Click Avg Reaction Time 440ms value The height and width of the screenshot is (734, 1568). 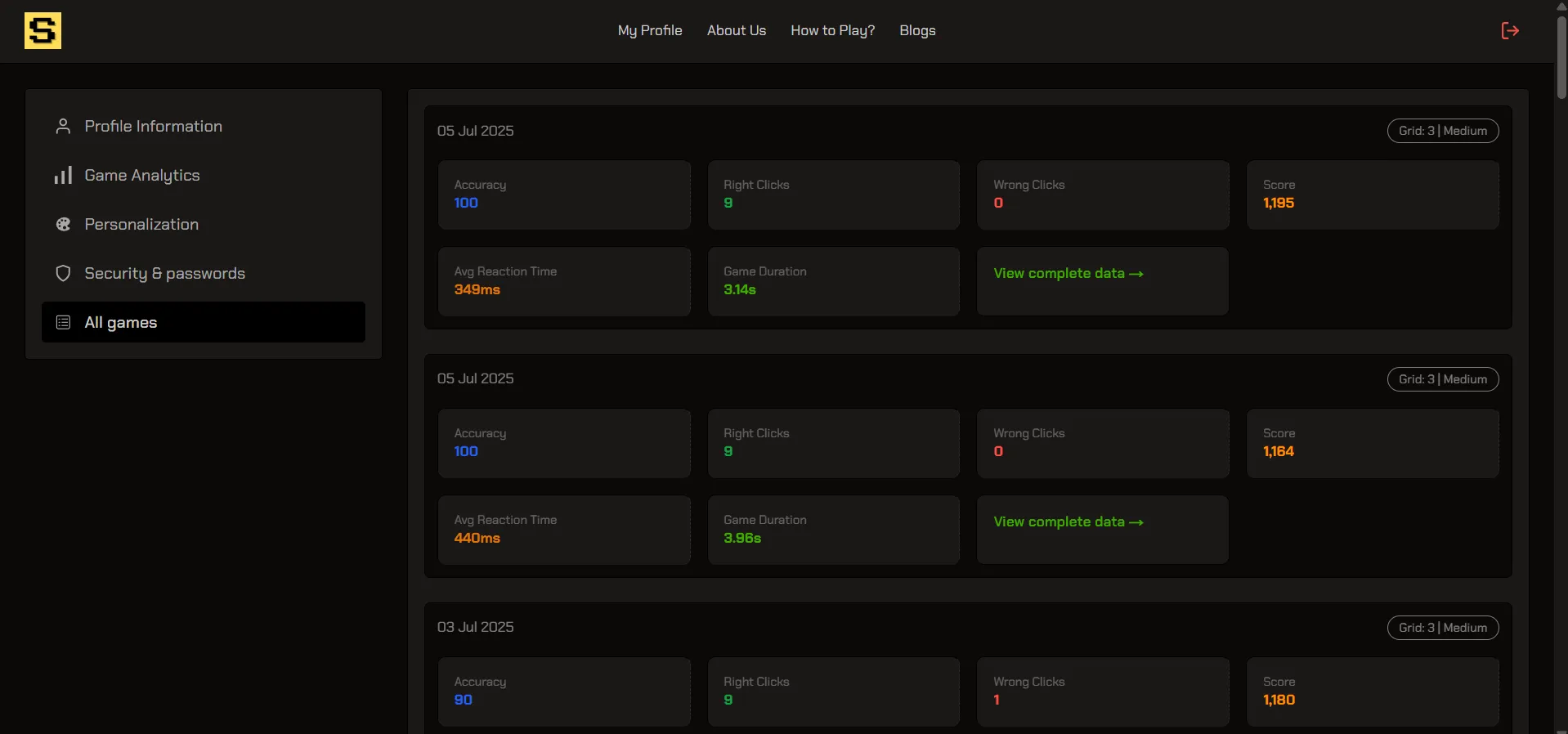477,538
